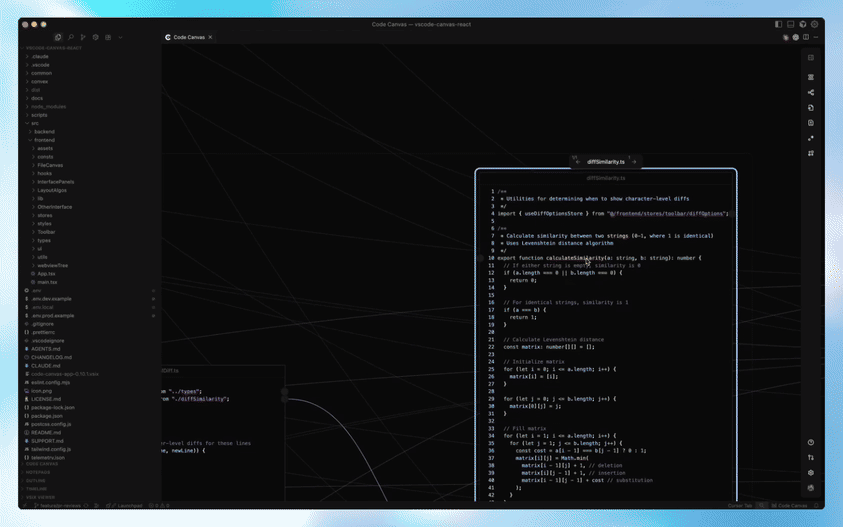Click the up-down arrows icon in the right toolbar
The image size is (843, 527).
point(811,458)
